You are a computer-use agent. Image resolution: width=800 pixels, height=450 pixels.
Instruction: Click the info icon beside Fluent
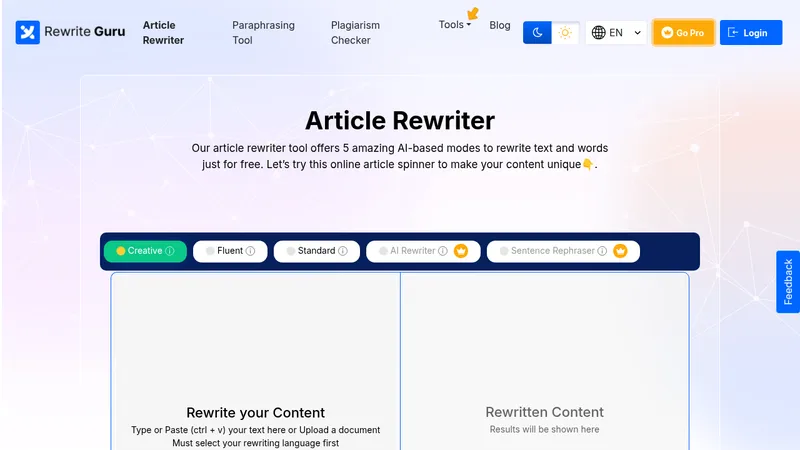[251, 251]
